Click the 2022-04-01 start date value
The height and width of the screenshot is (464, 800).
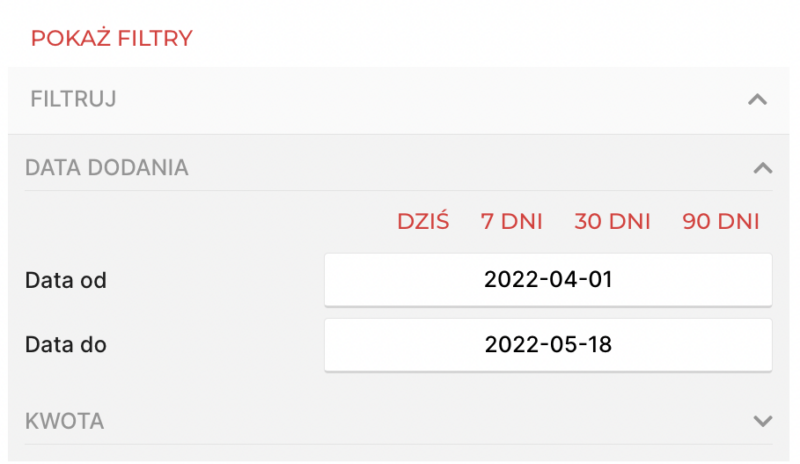click(x=548, y=280)
